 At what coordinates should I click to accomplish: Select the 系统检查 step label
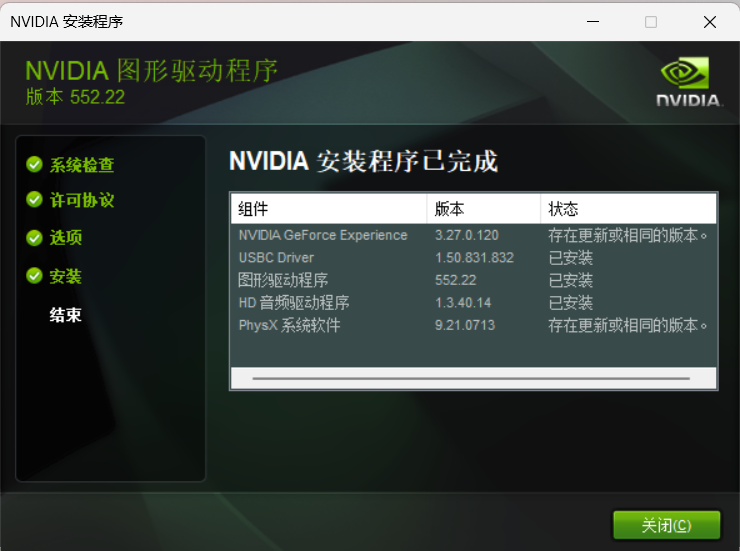pyautogui.click(x=82, y=165)
